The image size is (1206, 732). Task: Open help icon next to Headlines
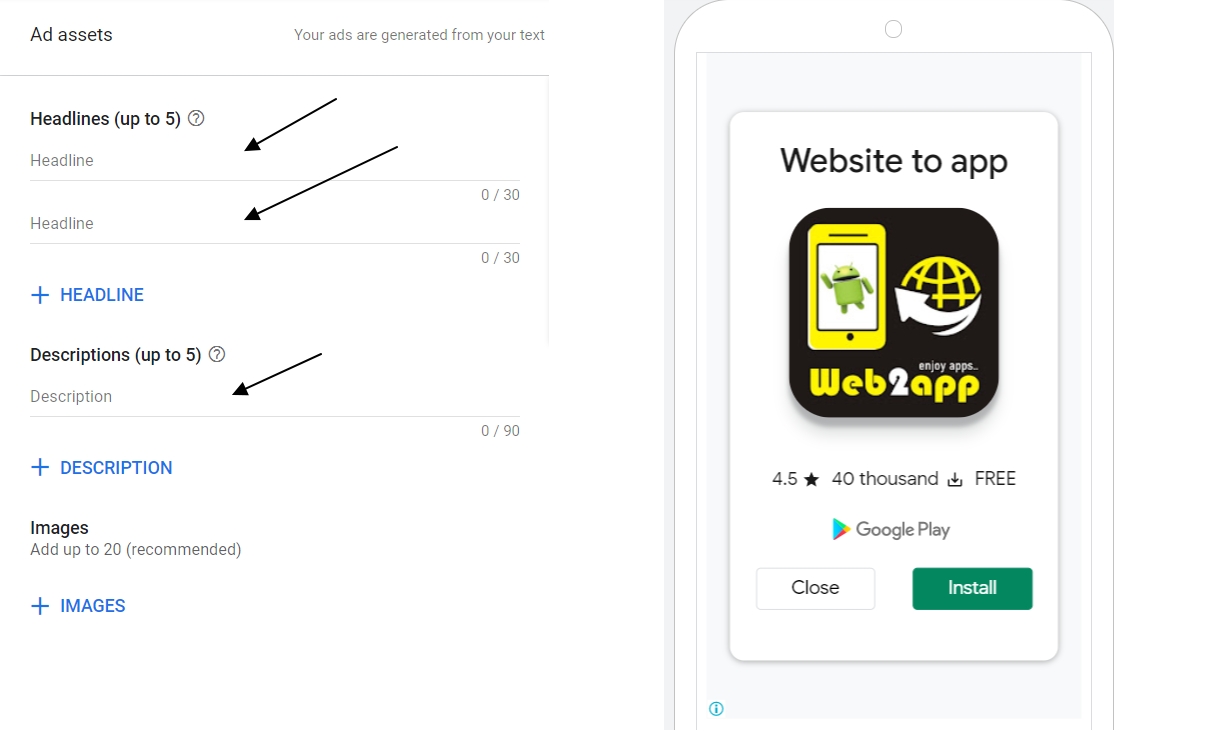tap(196, 118)
